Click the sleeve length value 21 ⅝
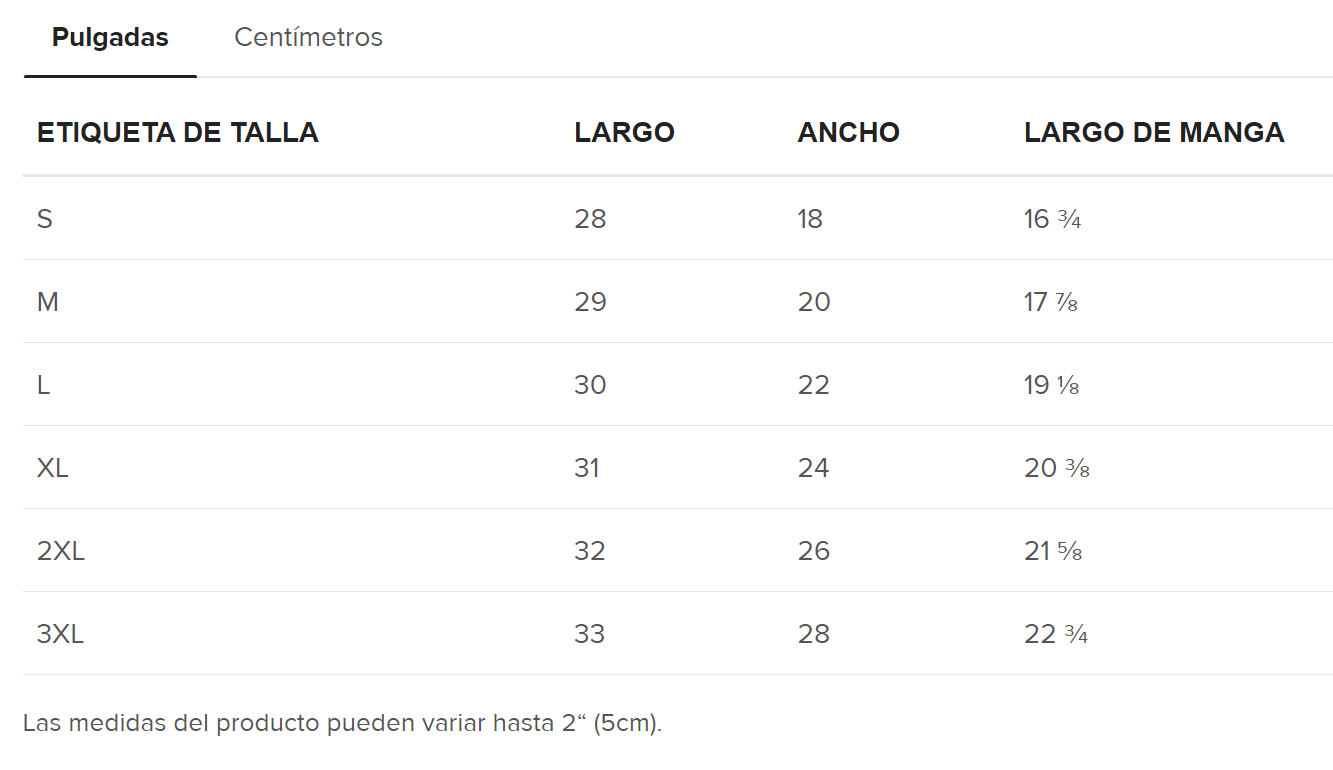The height and width of the screenshot is (770, 1333). [x=1053, y=551]
